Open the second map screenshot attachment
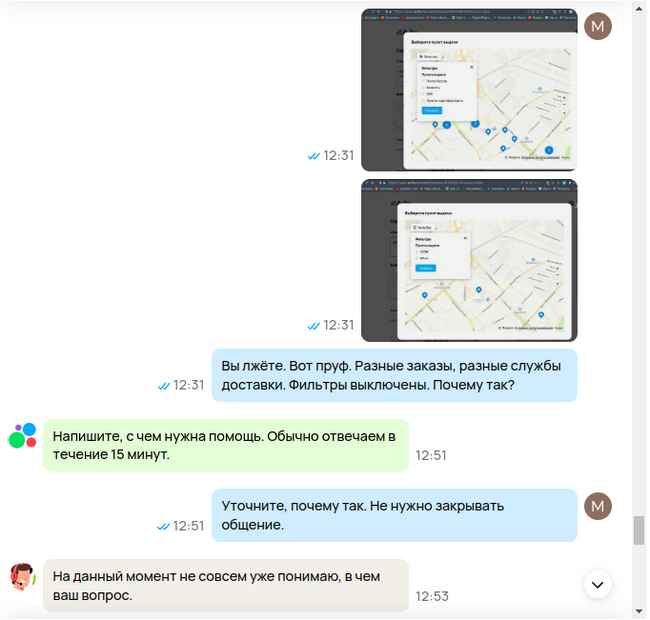Image resolution: width=650 pixels, height=620 pixels. [468, 261]
